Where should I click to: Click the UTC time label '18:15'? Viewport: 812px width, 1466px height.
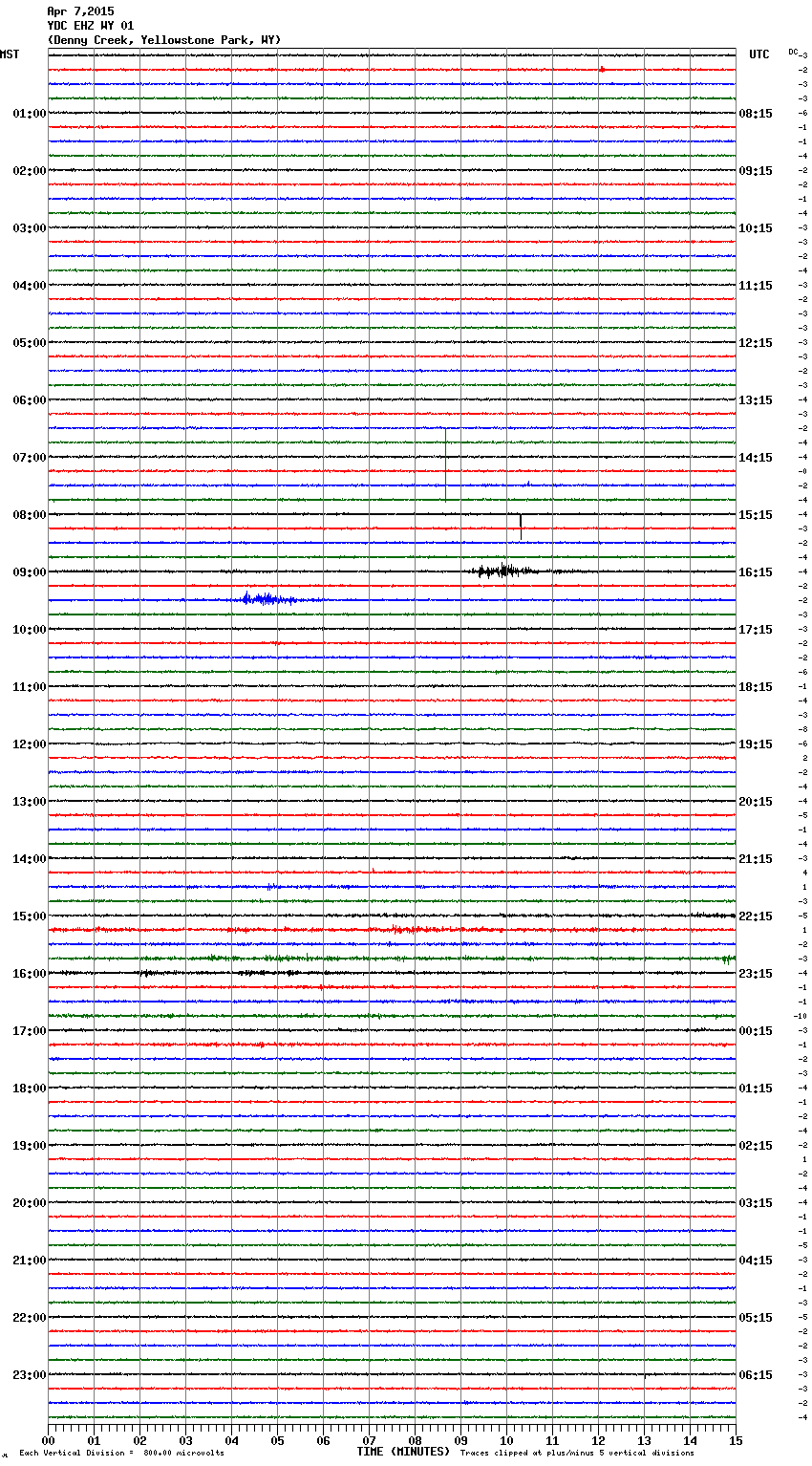(x=756, y=687)
